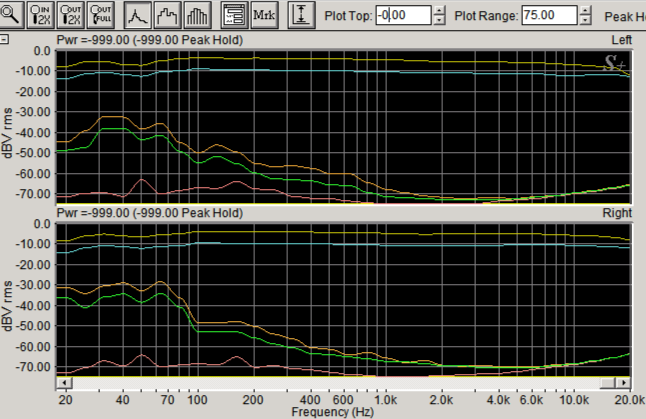Viewport: 646px width, 419px height.
Task: Toggle the overlay legend panel button
Action: pos(234,14)
